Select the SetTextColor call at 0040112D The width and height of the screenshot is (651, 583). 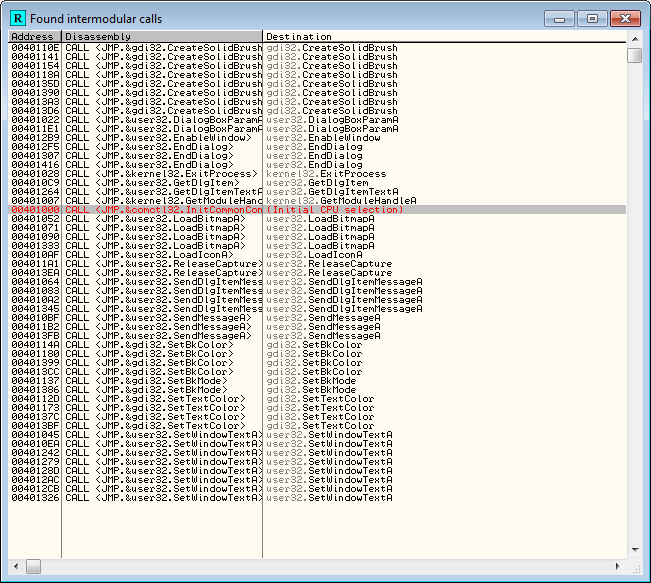(317, 399)
